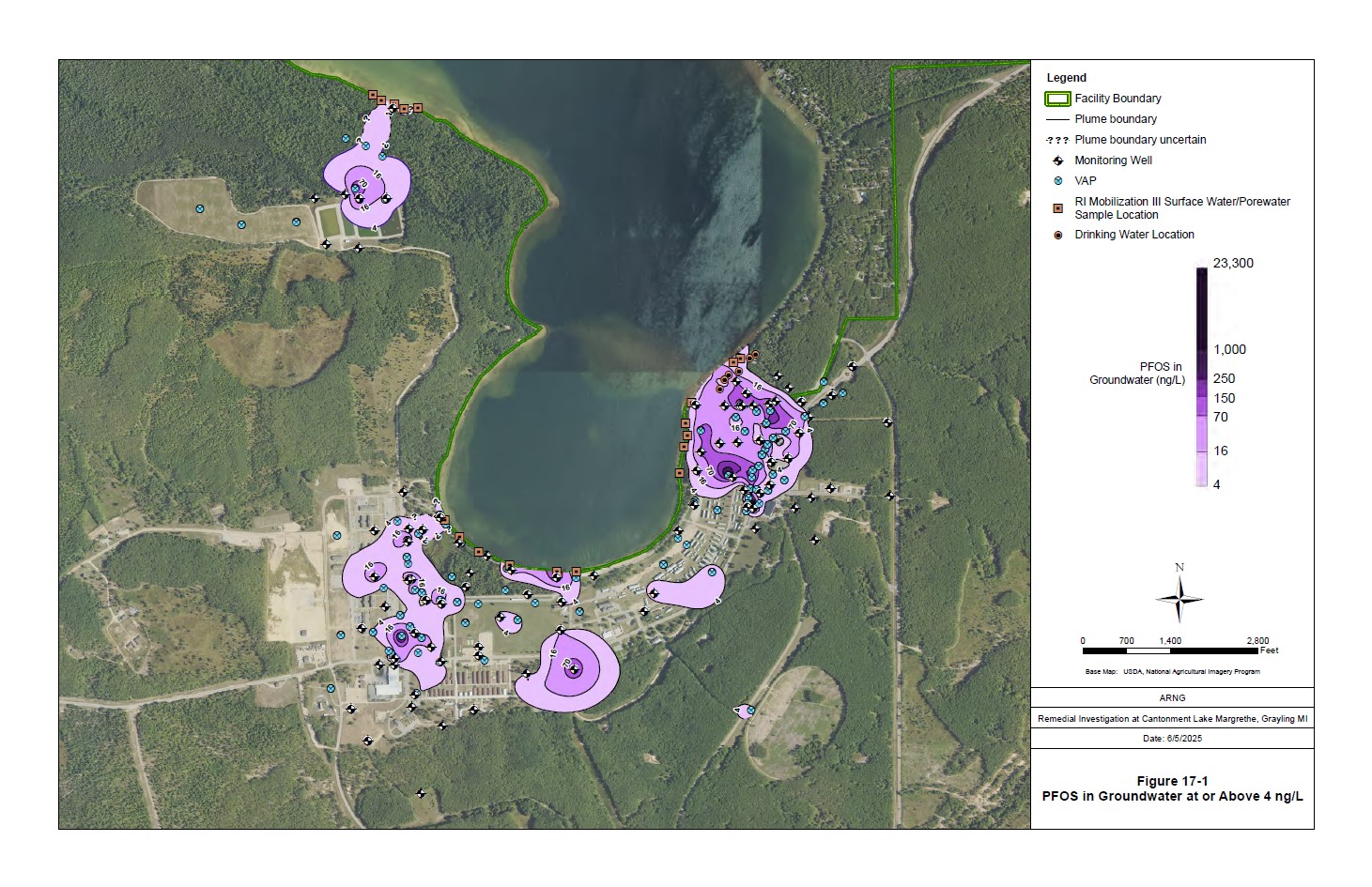The height and width of the screenshot is (887, 1372).
Task: Click the RI Mobilization III square legend symbol
Action: coord(1058,208)
